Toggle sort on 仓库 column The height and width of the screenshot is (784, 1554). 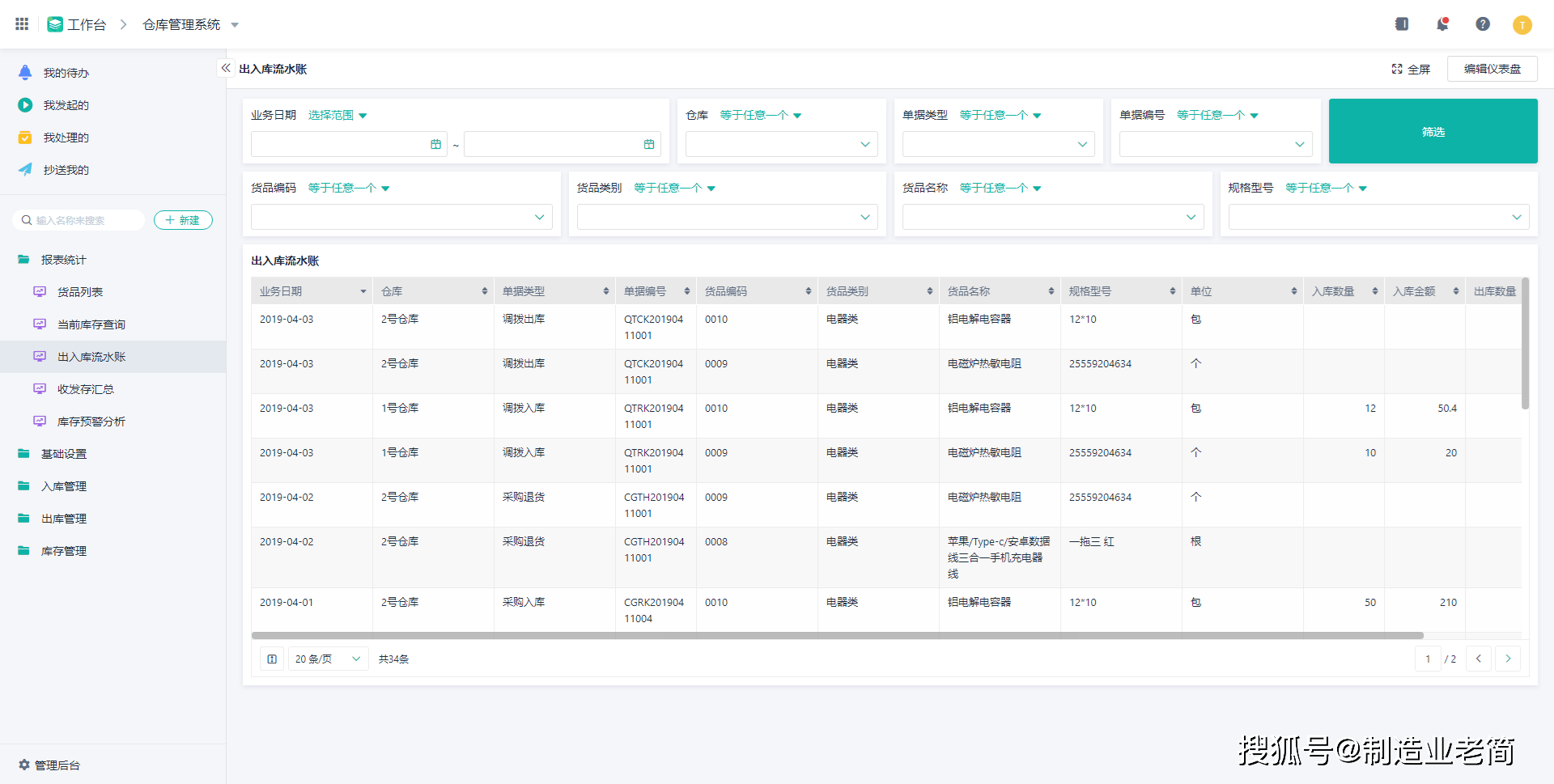click(484, 291)
